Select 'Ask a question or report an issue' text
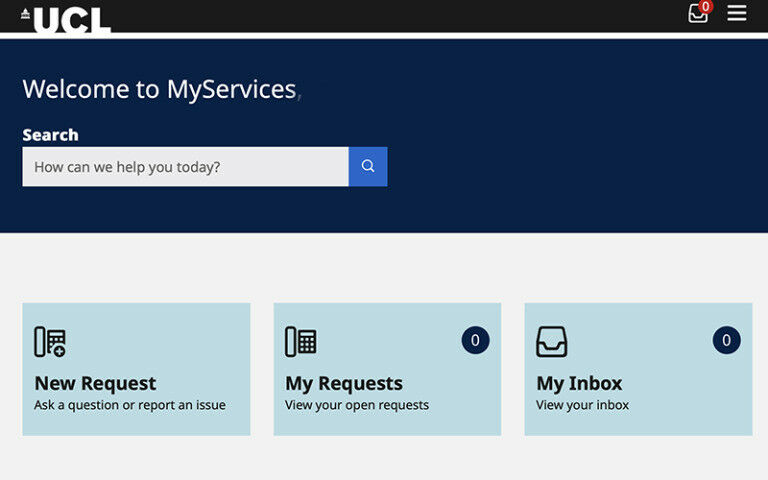This screenshot has height=480, width=768. pyautogui.click(x=130, y=405)
